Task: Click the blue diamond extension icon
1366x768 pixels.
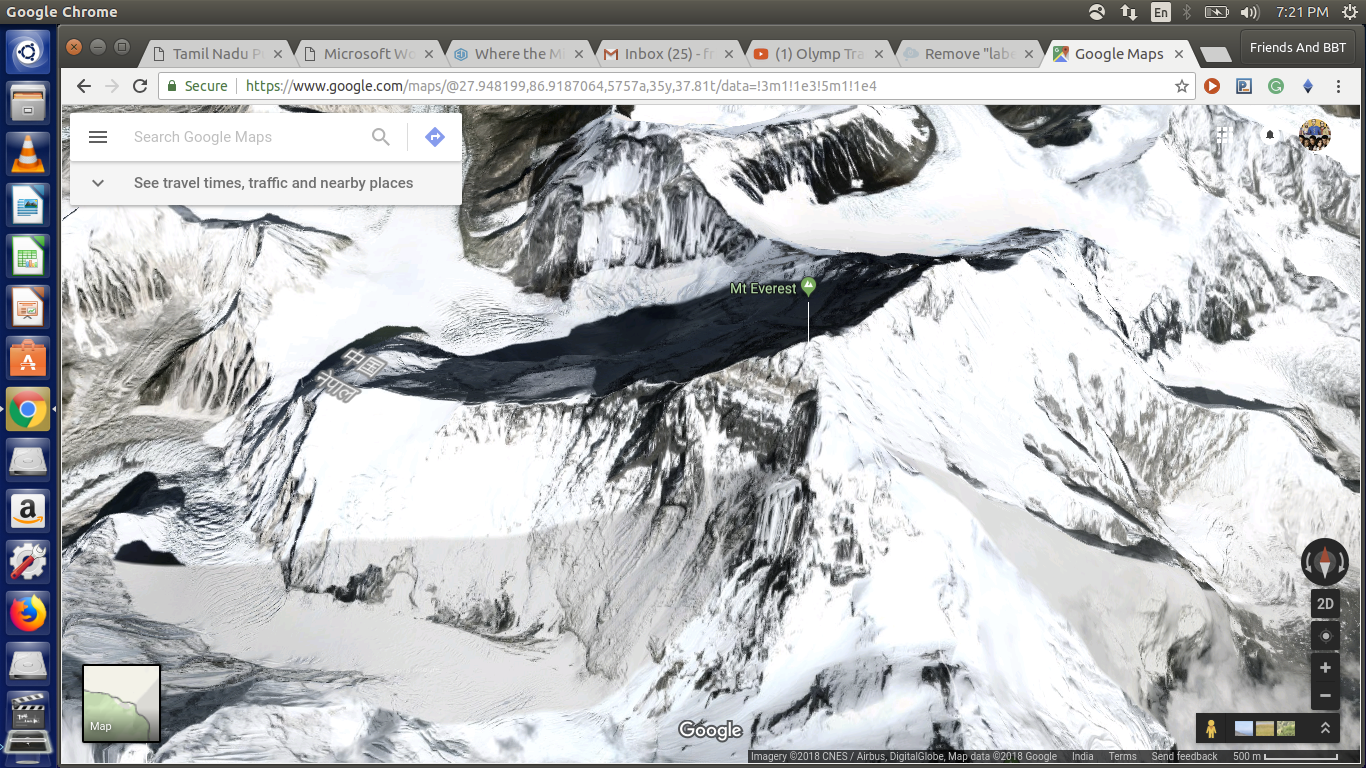Action: point(1307,86)
